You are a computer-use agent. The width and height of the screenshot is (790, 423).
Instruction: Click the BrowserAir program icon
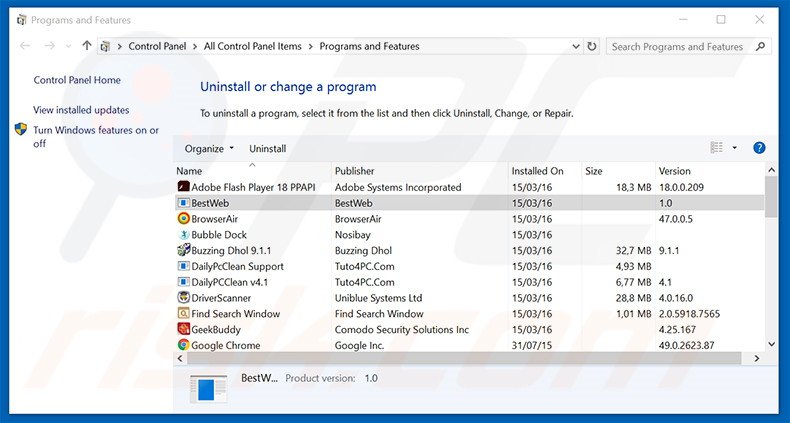click(183, 219)
